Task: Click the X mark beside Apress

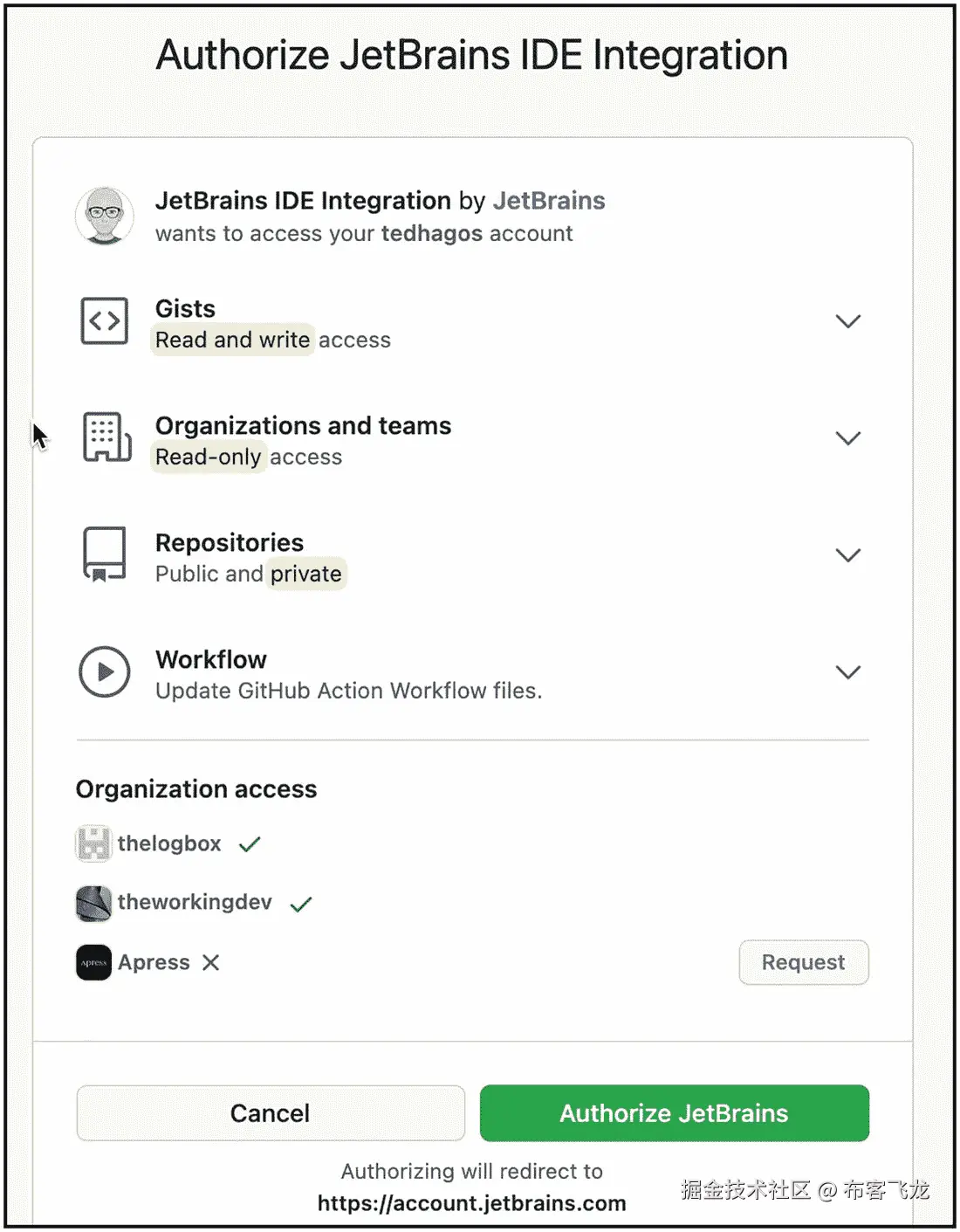Action: pos(211,962)
